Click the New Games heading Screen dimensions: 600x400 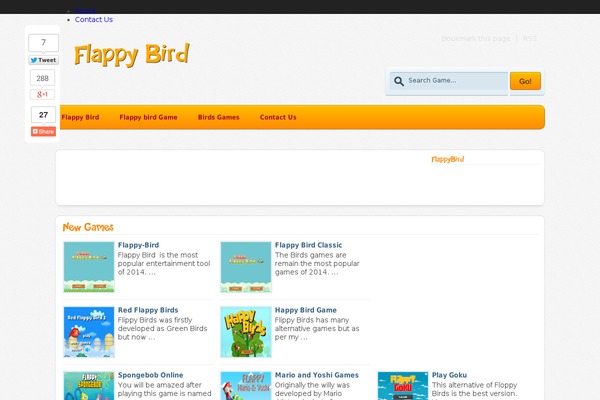pos(88,227)
